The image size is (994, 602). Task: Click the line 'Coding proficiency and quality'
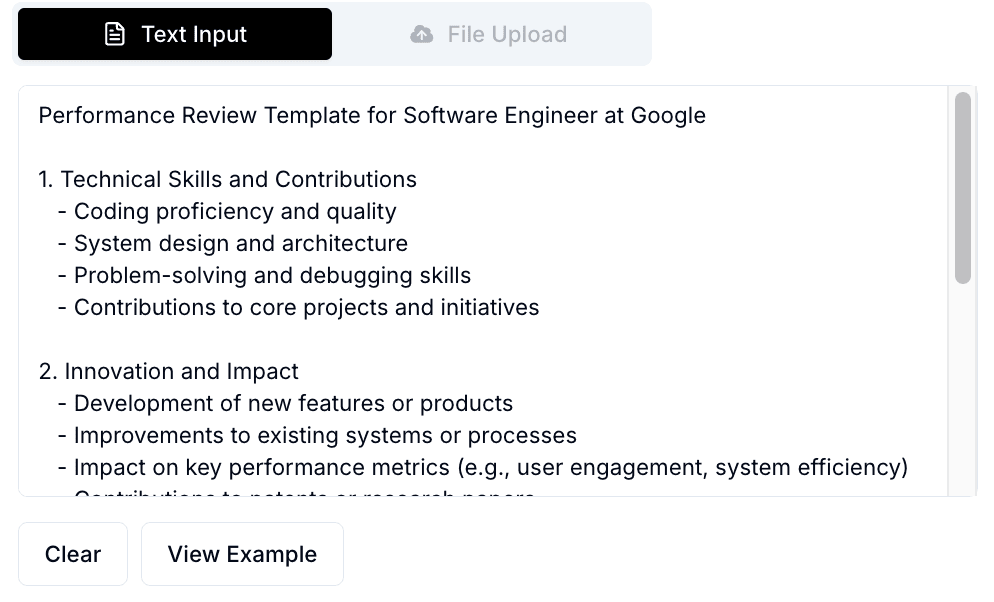click(234, 211)
